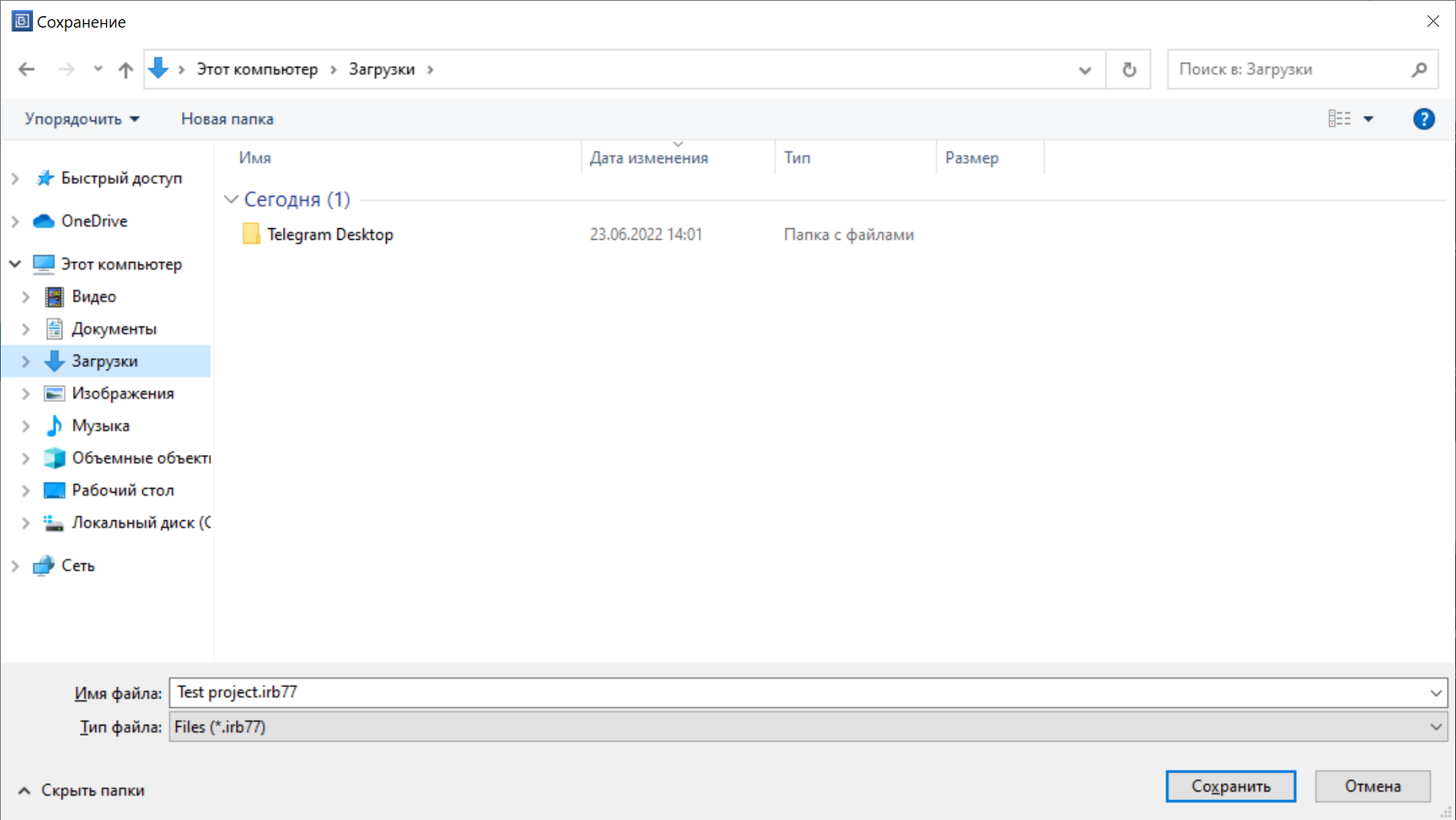
Task: Open the Упорядочить menu
Action: [81, 119]
